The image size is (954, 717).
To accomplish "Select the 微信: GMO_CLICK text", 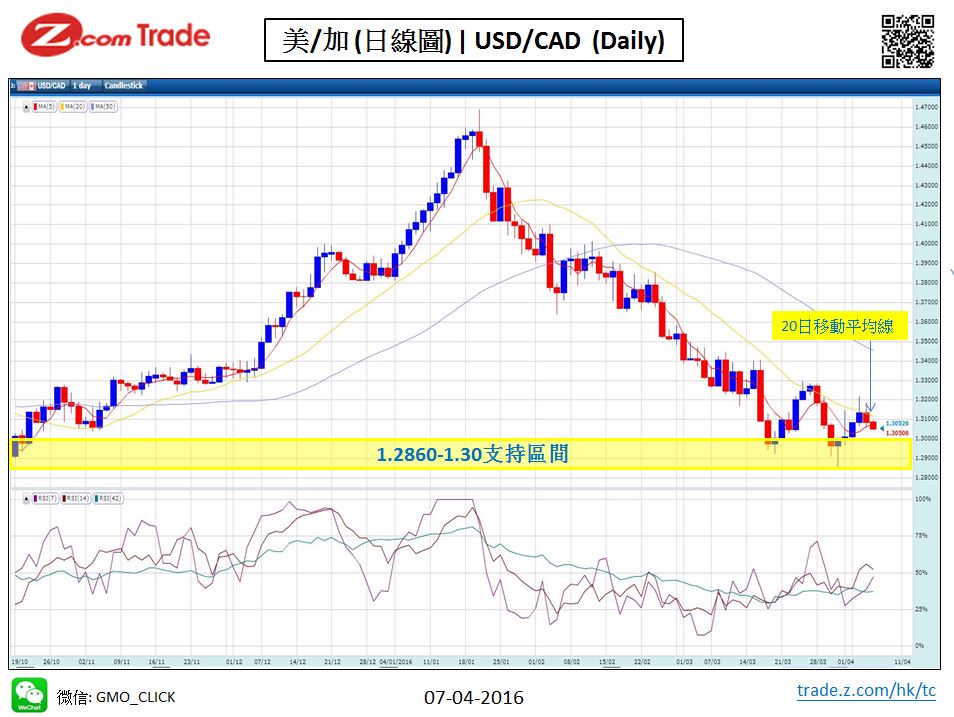I will tap(116, 697).
